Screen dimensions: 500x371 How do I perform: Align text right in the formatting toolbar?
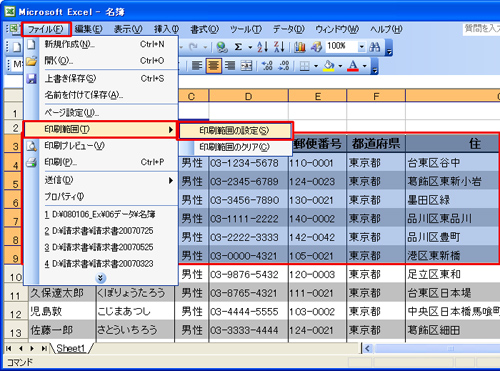coord(230,66)
